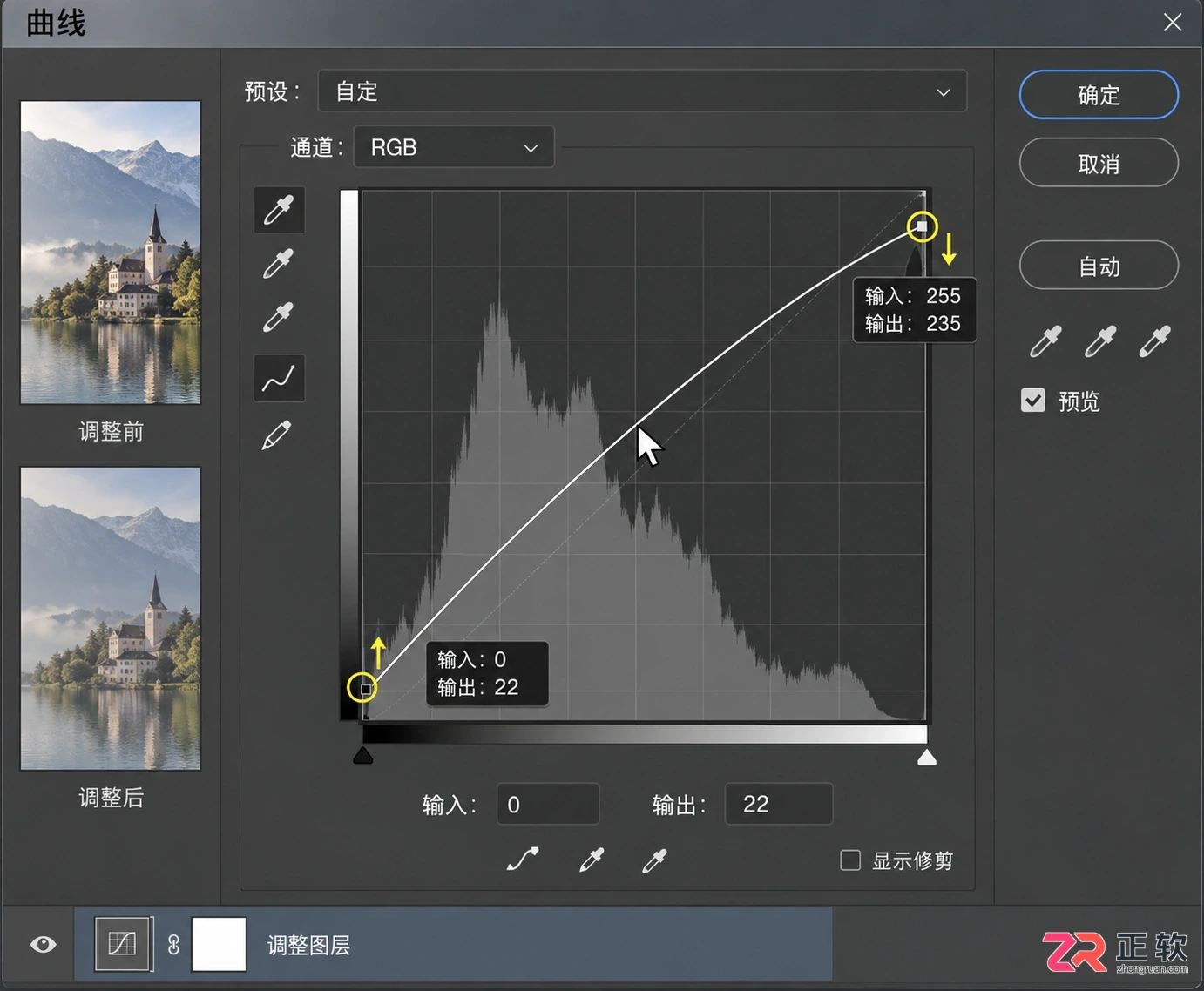This screenshot has height=991, width=1204.
Task: Click the 确定 button
Action: point(1099,95)
